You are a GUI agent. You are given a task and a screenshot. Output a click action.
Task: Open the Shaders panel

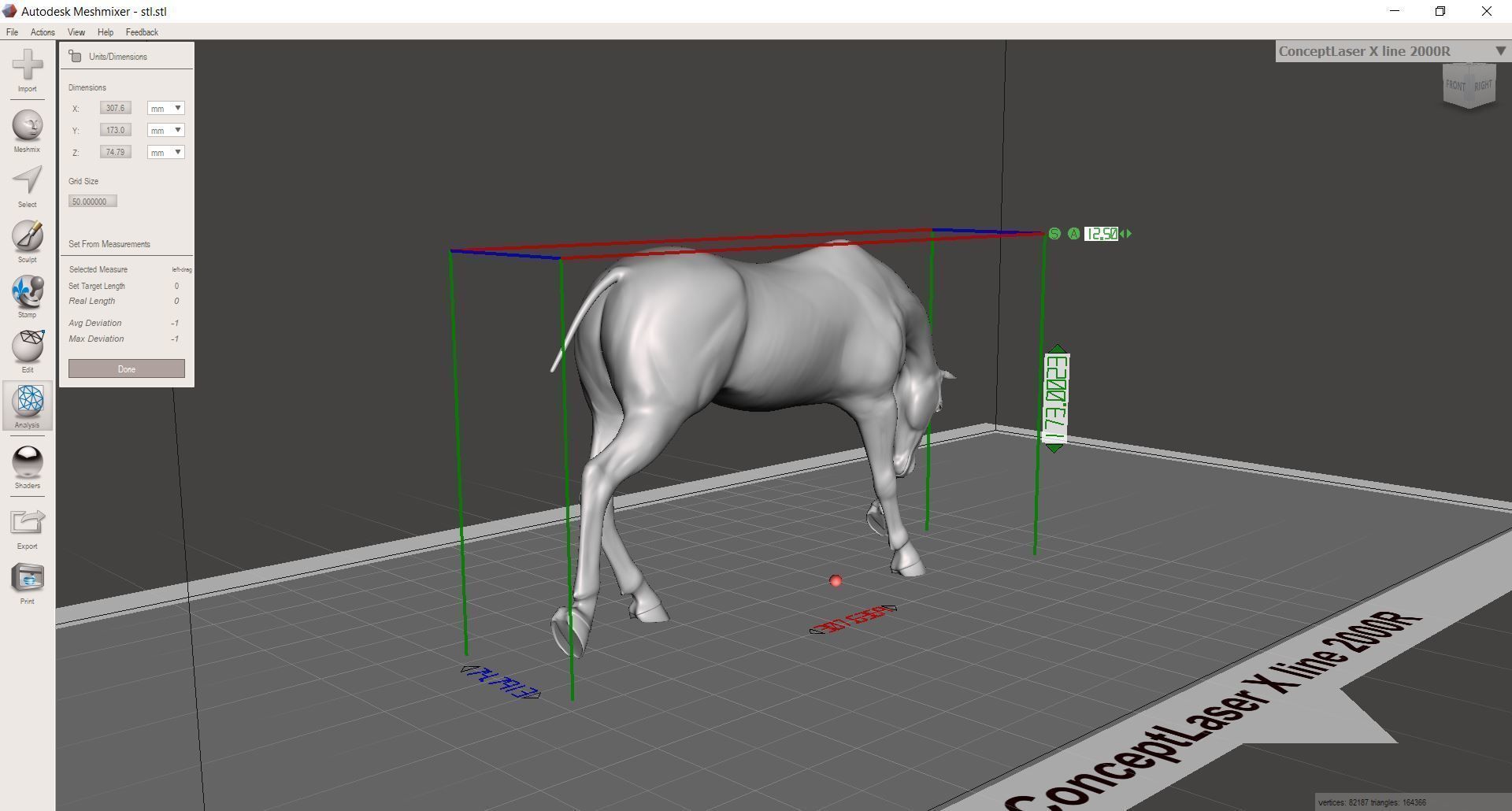28,468
